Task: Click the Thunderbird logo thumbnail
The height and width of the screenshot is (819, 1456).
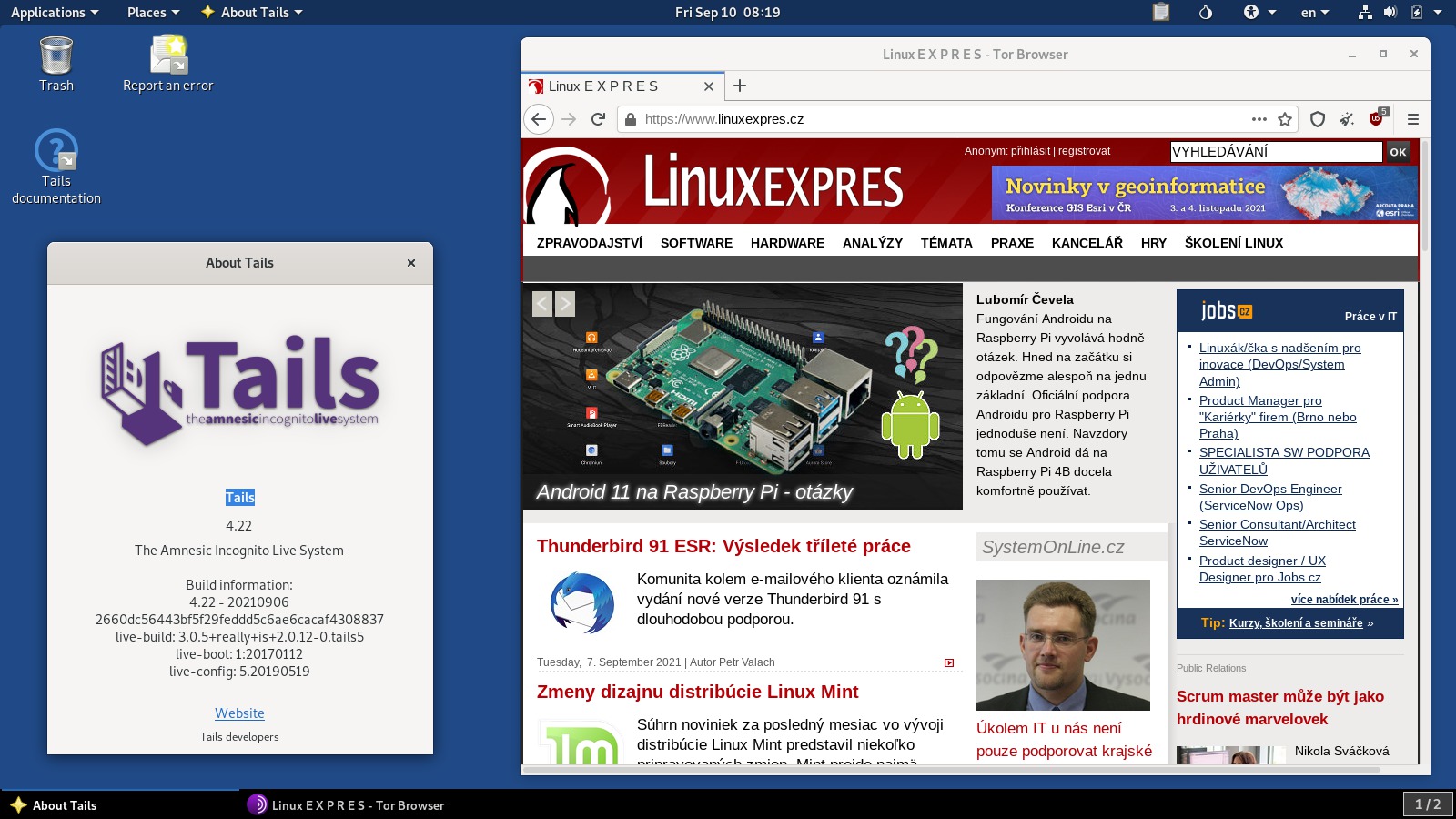Action: pyautogui.click(x=582, y=602)
